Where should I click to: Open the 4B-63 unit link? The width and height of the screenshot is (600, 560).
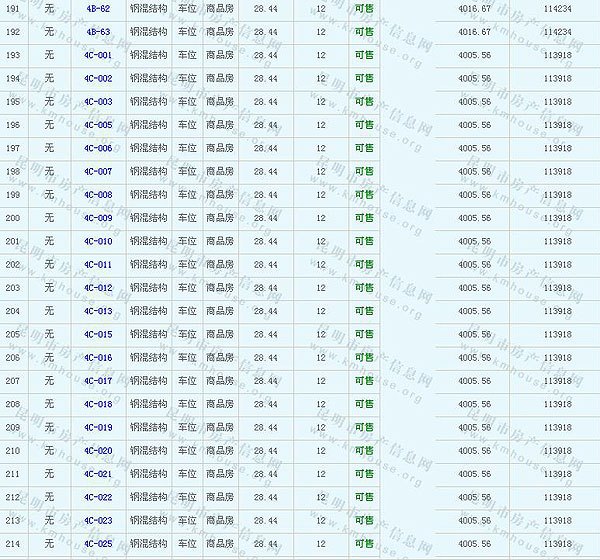[98, 31]
